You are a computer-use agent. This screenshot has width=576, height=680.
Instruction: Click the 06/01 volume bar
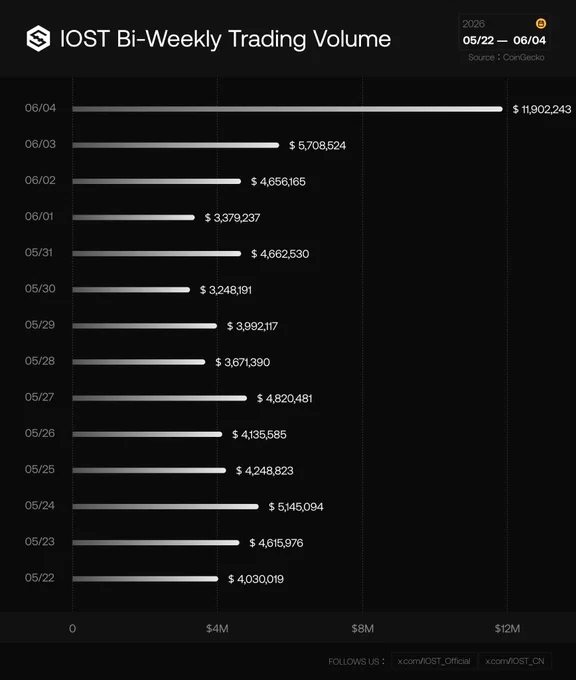pos(134,217)
